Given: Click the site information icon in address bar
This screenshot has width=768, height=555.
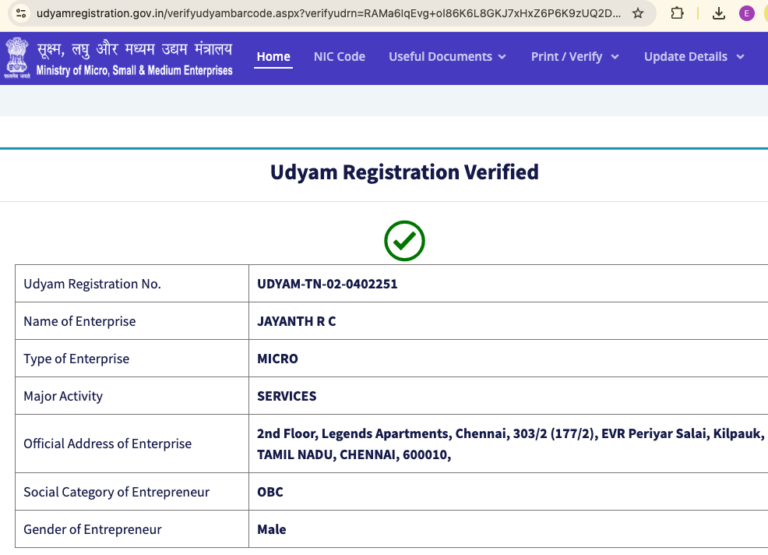Looking at the screenshot, I should [21, 13].
